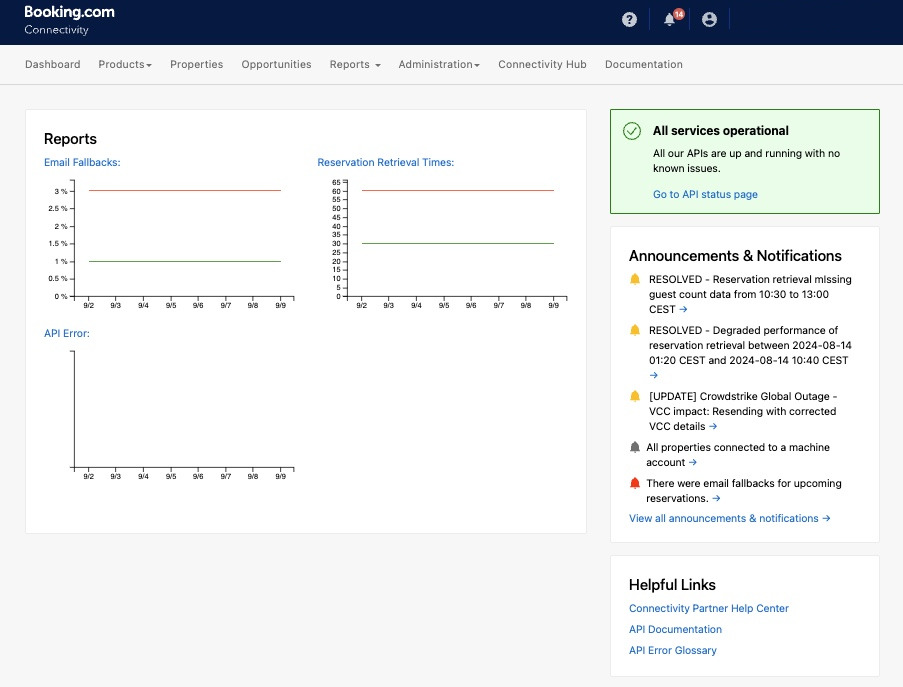
Task: Expand the Products dropdown menu
Action: click(125, 65)
